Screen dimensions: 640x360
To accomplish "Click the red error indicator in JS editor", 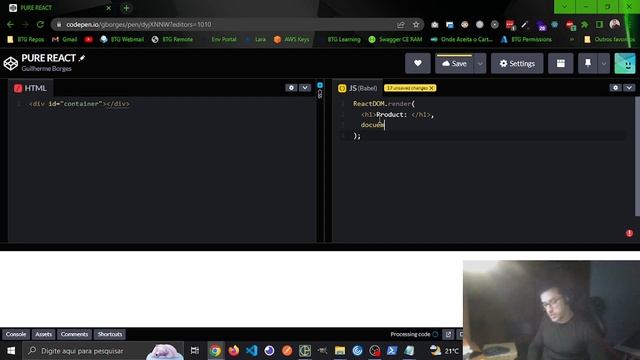I will 629,233.
